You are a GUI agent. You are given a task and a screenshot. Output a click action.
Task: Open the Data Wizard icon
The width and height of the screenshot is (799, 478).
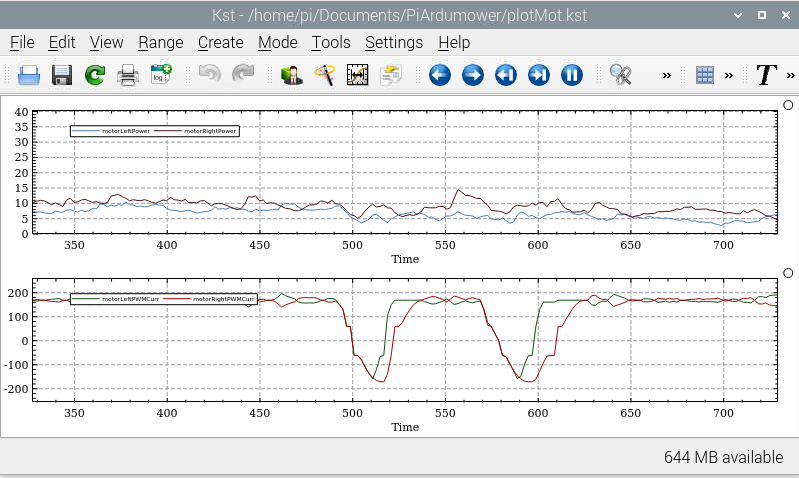(291, 75)
